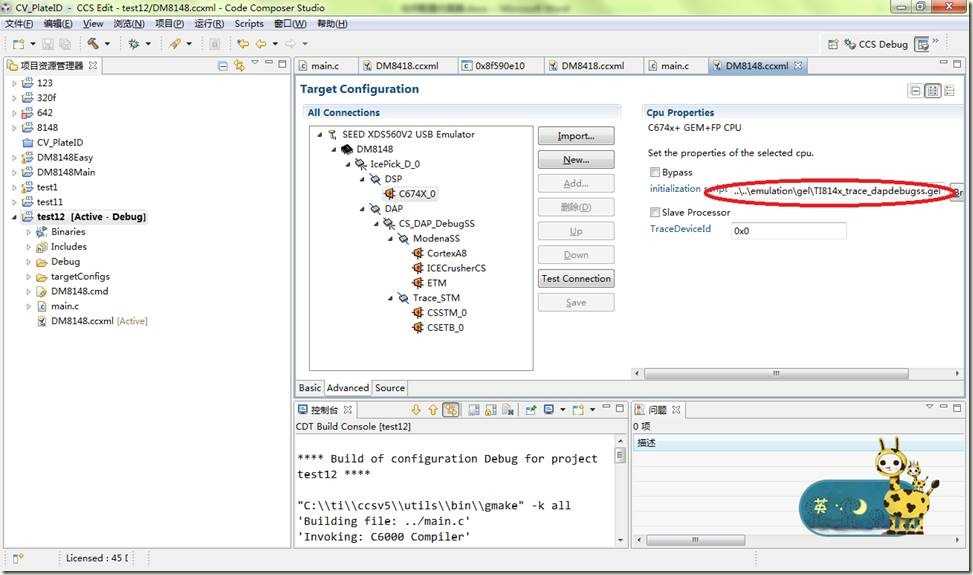The image size is (973, 575).
Task: Toggle console error navigation icon
Action: [x=451, y=410]
